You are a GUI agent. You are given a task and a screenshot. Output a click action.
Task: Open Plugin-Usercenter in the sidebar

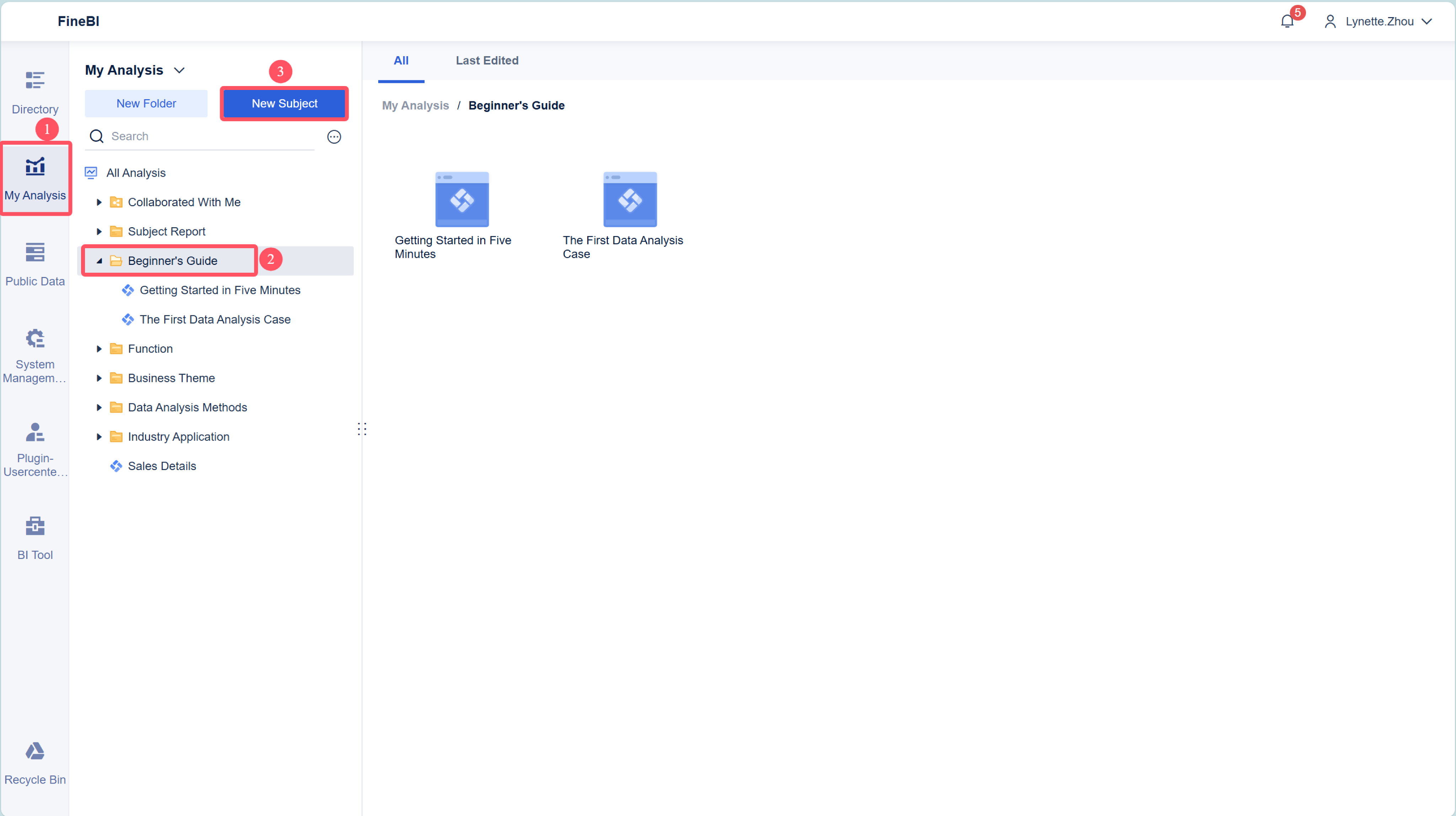34,449
